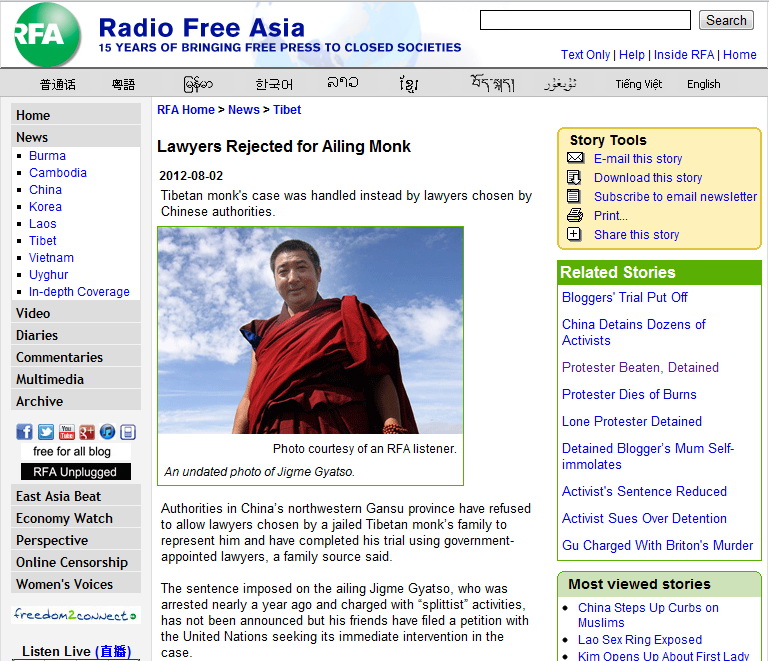The width and height of the screenshot is (769, 661).
Task: Open the mobile device icon
Action: click(128, 432)
